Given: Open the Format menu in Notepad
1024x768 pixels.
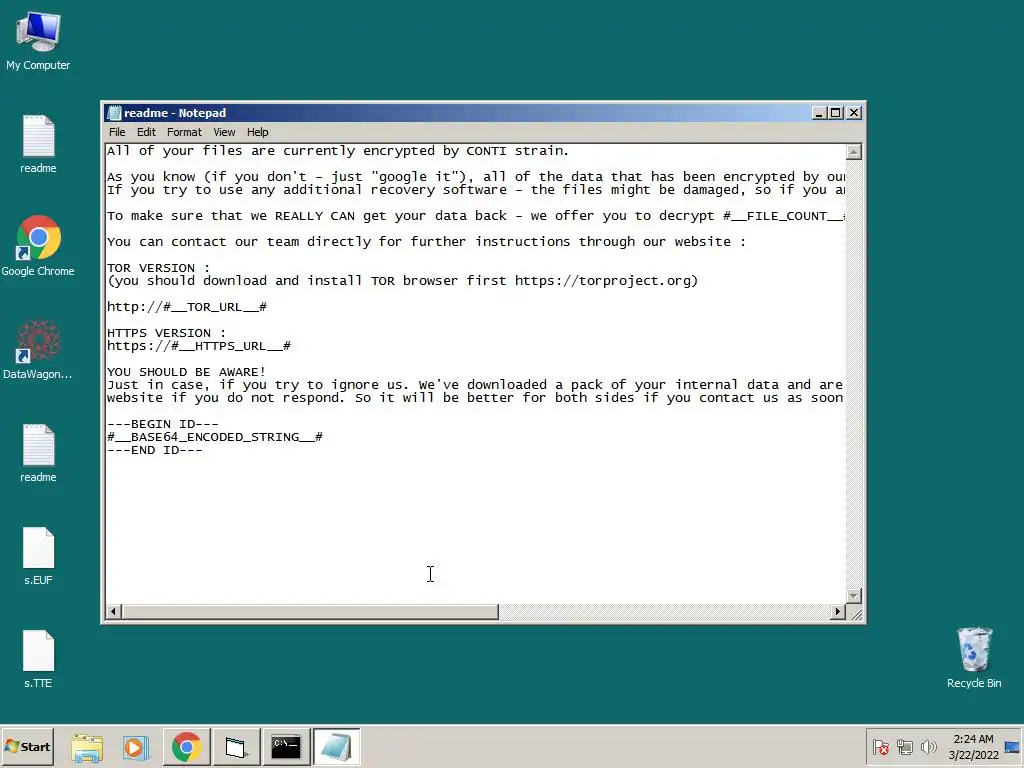Looking at the screenshot, I should [x=184, y=132].
